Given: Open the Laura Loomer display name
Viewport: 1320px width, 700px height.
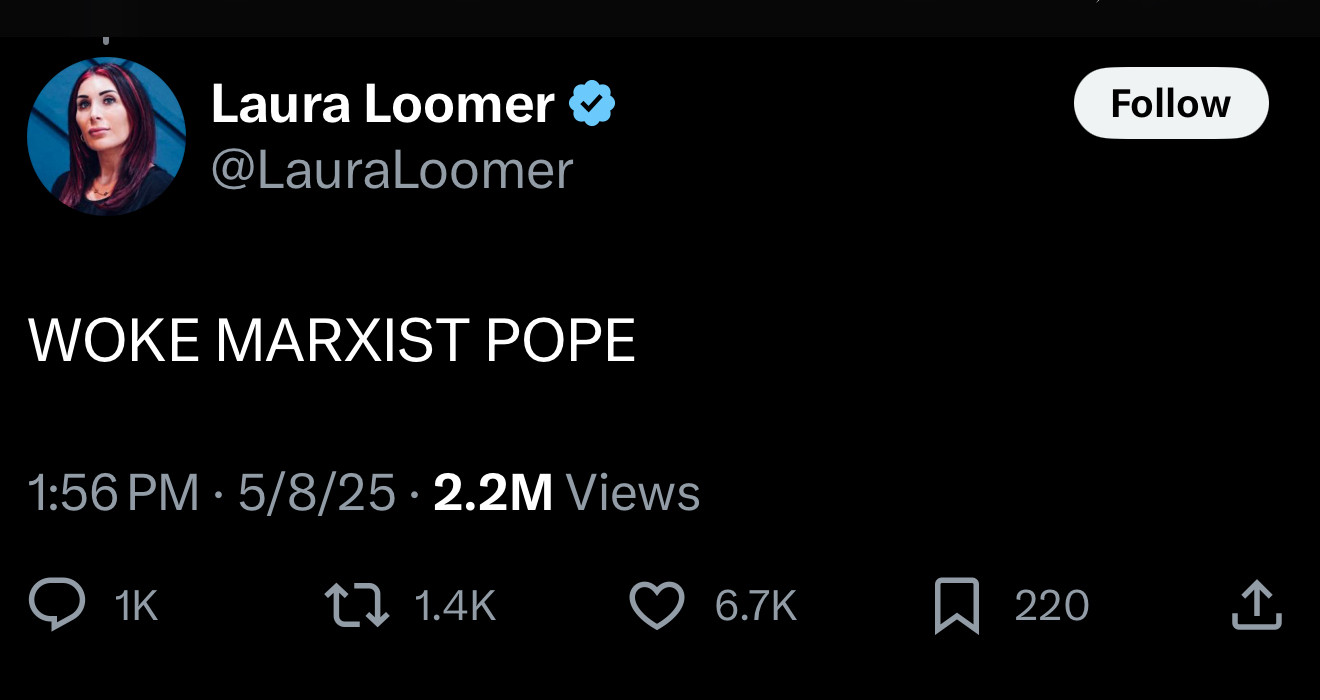Looking at the screenshot, I should pyautogui.click(x=382, y=104).
